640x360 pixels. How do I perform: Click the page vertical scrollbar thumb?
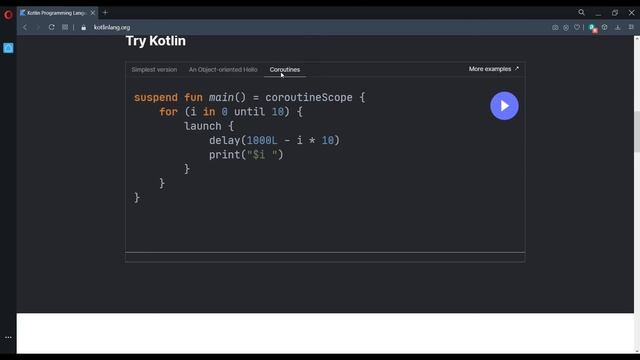pos(637,131)
